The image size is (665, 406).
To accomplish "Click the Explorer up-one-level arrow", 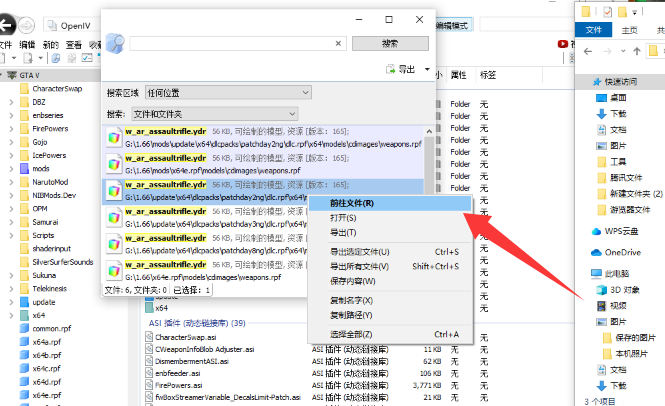I will pos(637,51).
